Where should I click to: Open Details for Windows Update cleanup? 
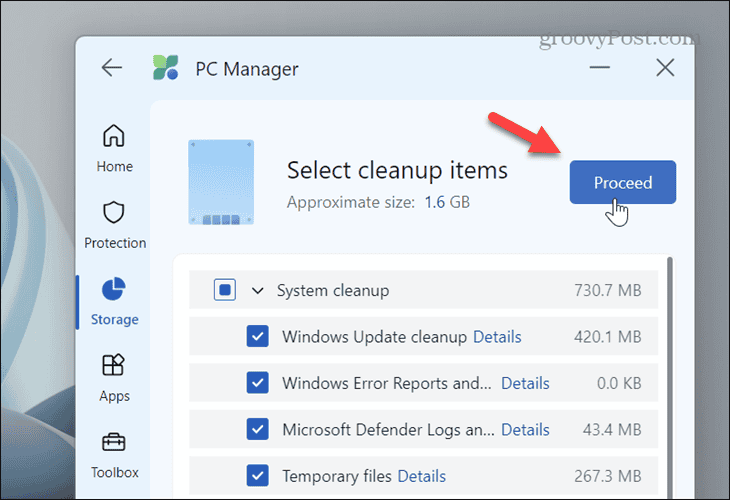pos(497,337)
